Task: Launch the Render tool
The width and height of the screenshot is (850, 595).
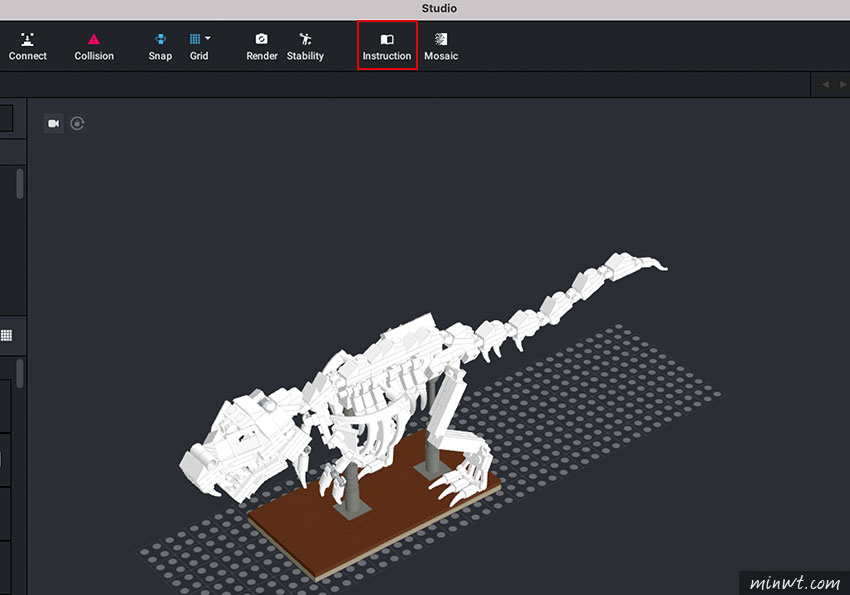Action: click(262, 47)
